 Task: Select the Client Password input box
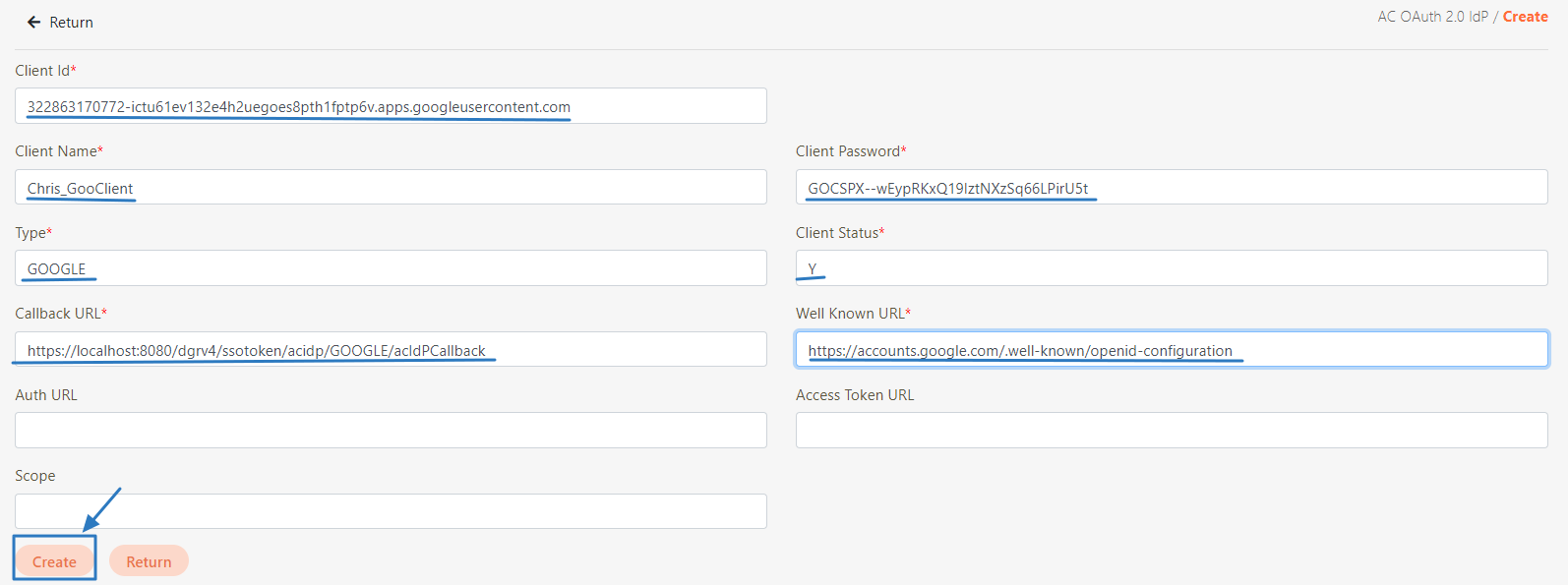point(1171,188)
